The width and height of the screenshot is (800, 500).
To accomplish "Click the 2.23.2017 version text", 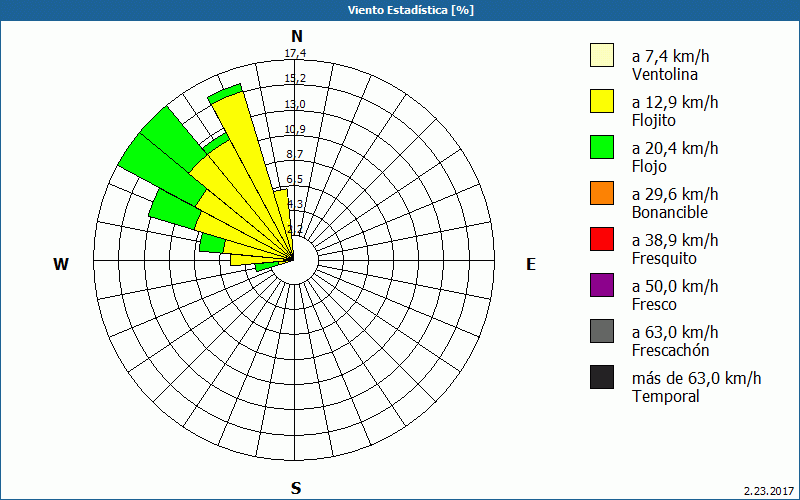I will click(x=769, y=491).
